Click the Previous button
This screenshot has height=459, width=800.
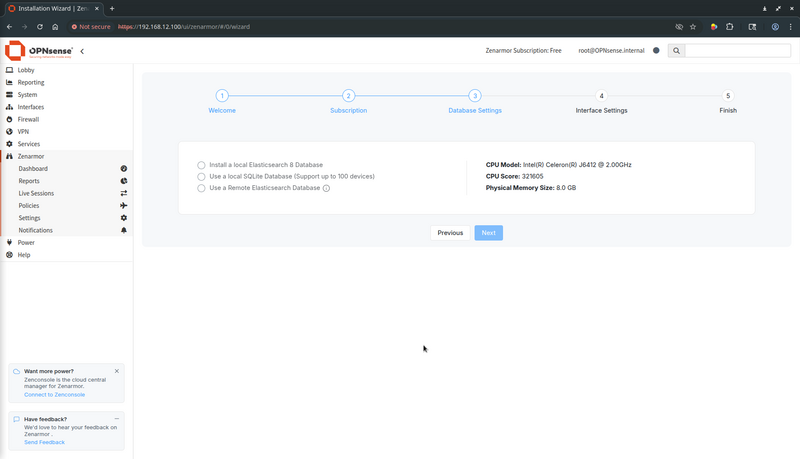[450, 233]
